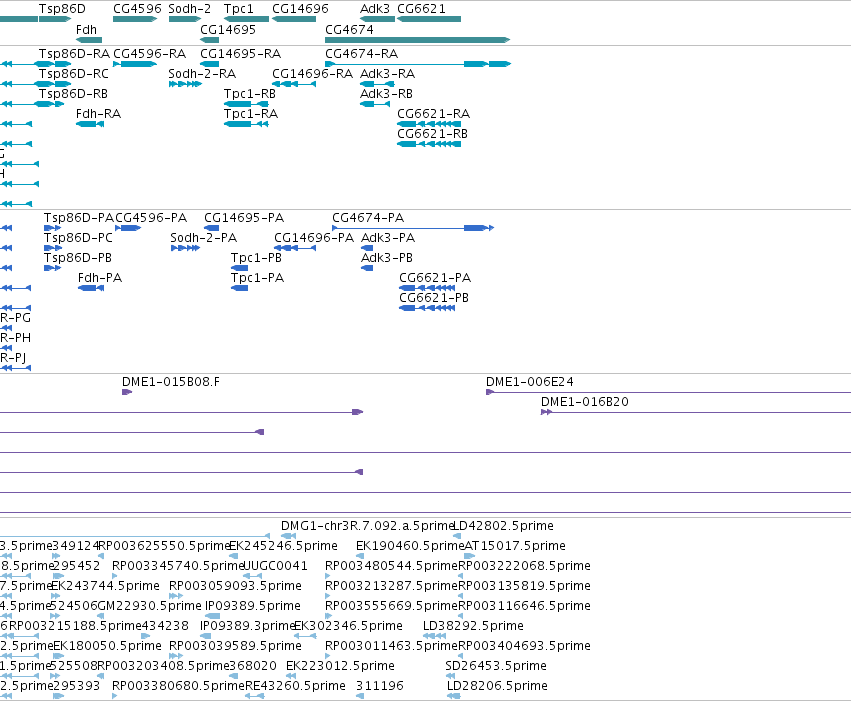Image resolution: width=851 pixels, height=701 pixels.
Task: Click the IP09389.5prime EST label
Action: point(252,606)
